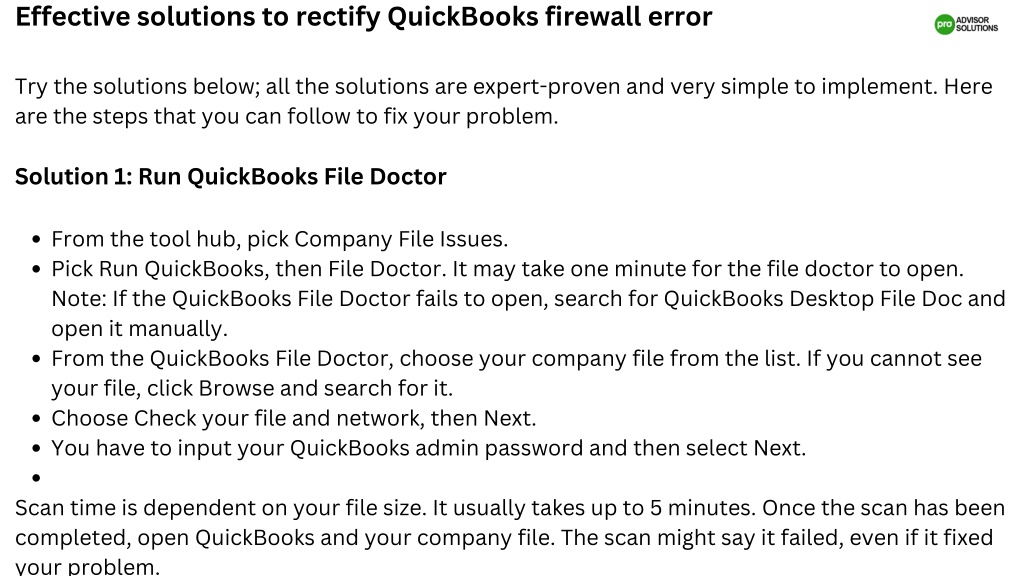Image resolution: width=1024 pixels, height=576 pixels.
Task: Select the 'From the QuickBooks File Doctor, choose' bullet
Action: tap(517, 359)
